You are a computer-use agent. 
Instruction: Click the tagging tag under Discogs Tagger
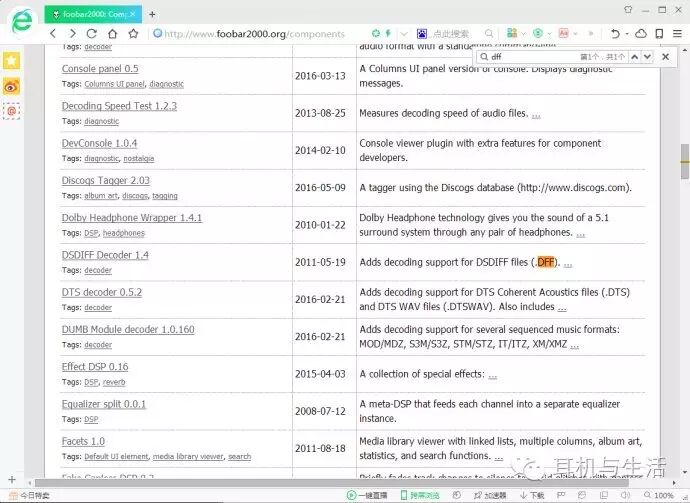point(165,196)
